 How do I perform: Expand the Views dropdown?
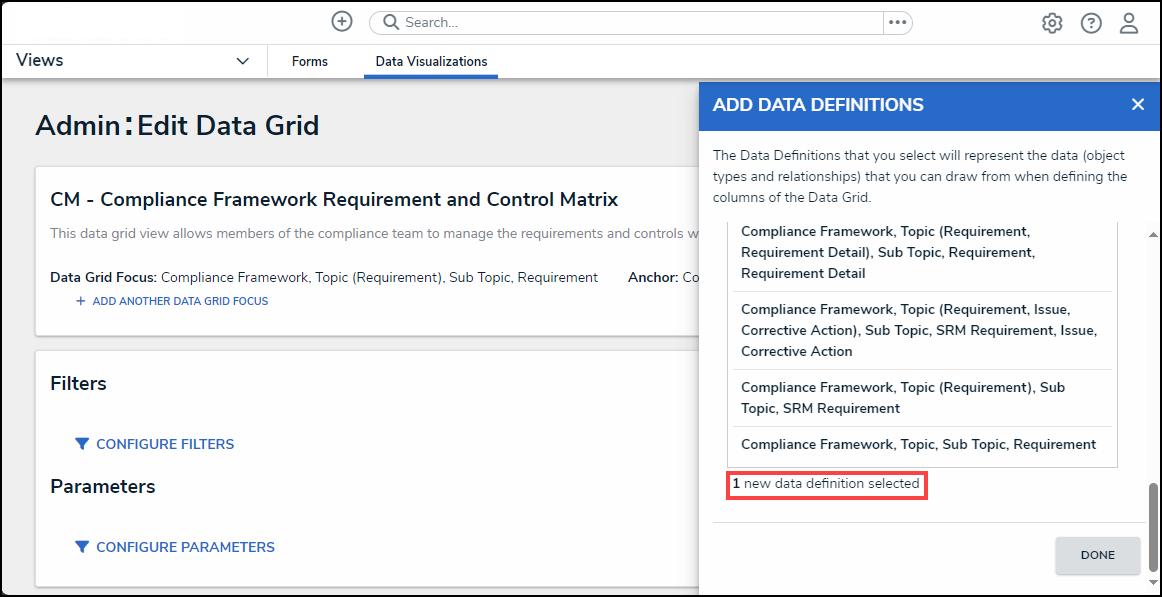(242, 61)
